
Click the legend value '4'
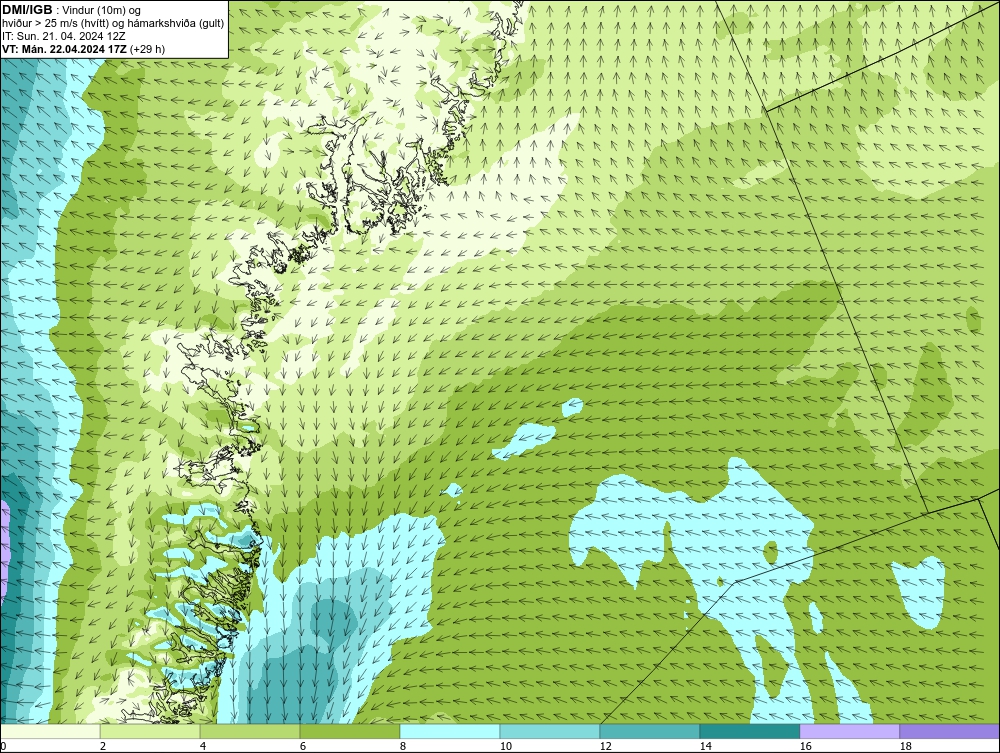[x=203, y=746]
